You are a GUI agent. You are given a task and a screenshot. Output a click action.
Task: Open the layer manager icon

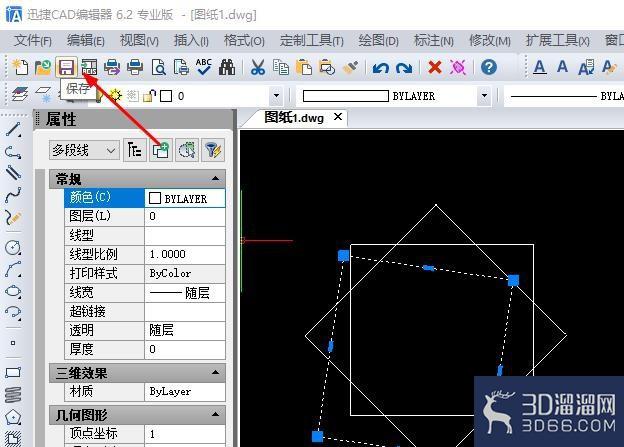[20, 95]
